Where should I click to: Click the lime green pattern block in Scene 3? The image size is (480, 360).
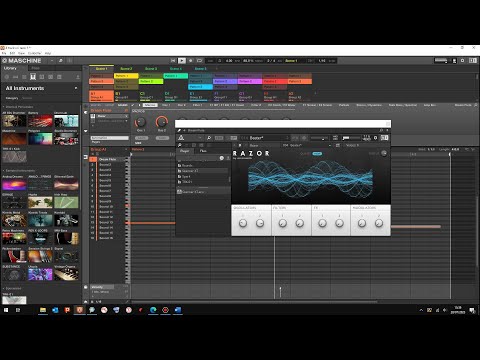pos(151,81)
